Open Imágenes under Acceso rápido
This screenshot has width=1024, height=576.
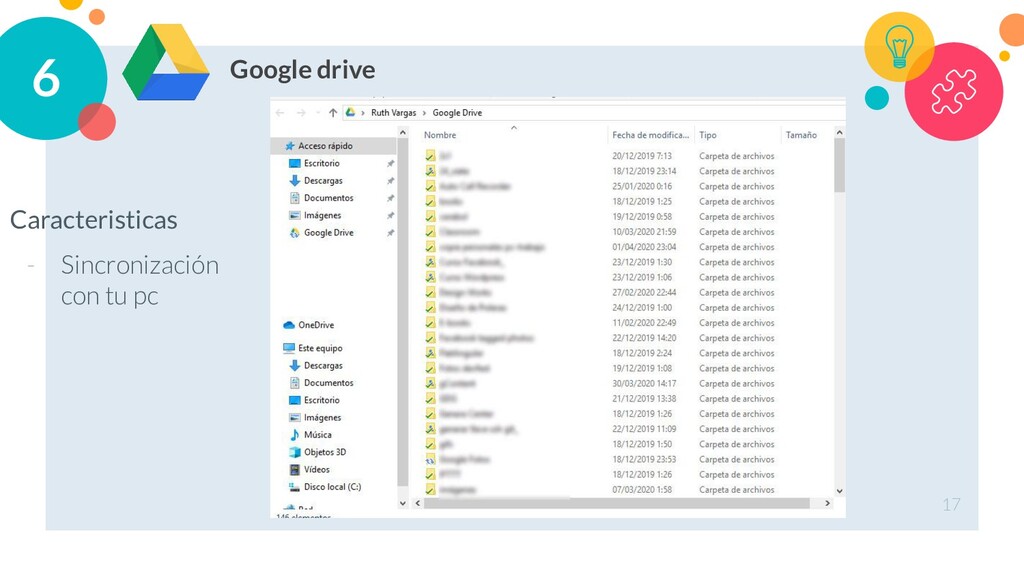322,215
